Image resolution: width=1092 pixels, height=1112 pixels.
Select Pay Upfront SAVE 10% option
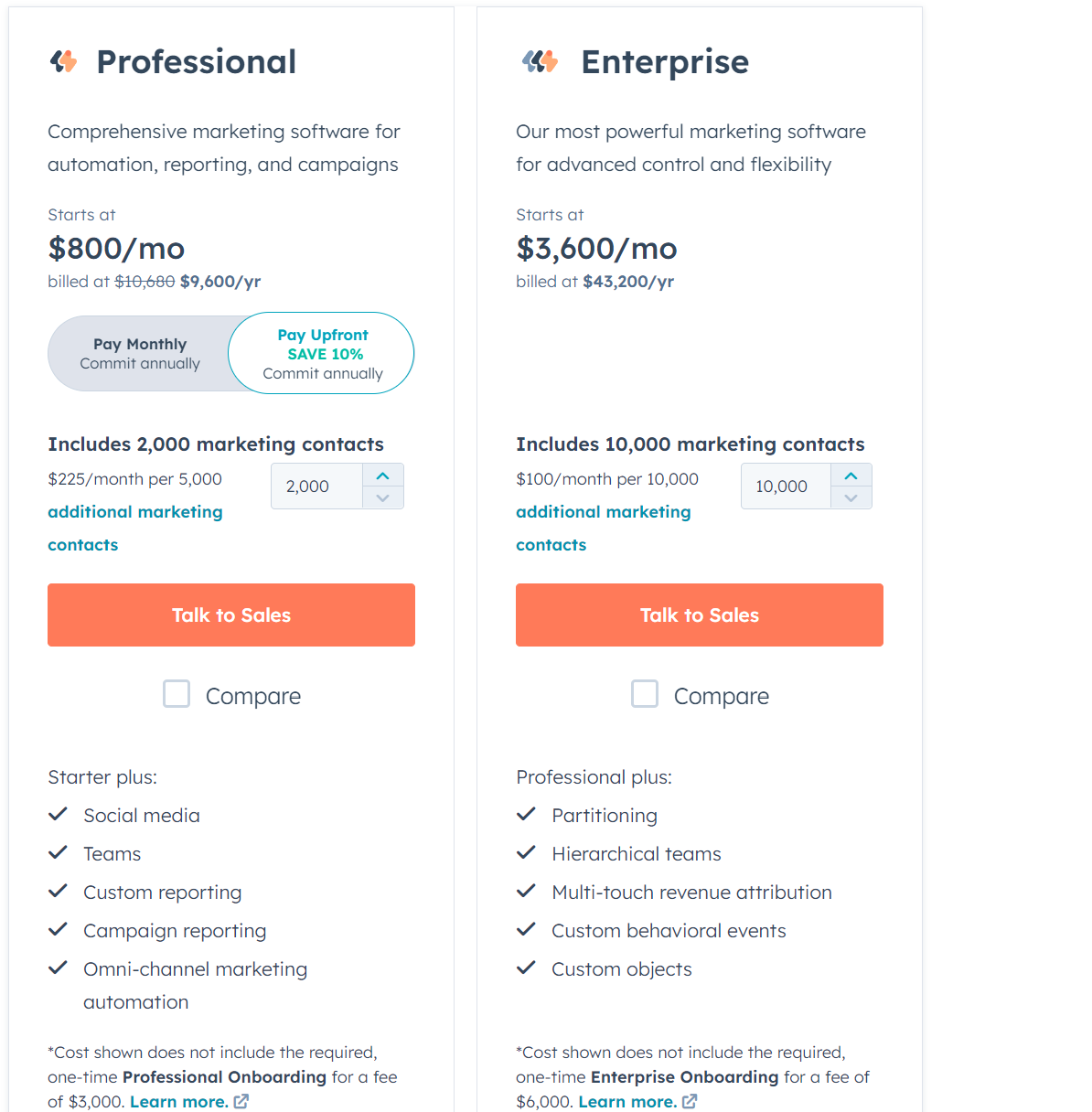tap(322, 354)
